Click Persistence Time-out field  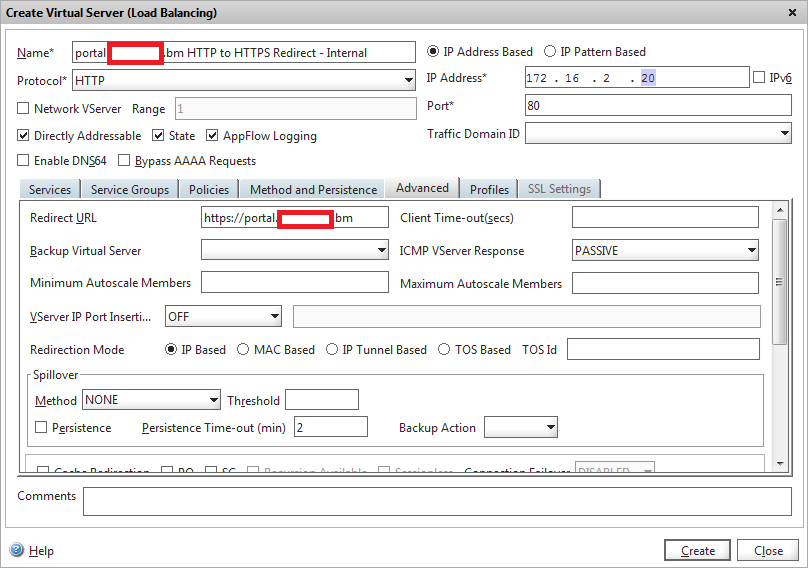click(x=331, y=427)
